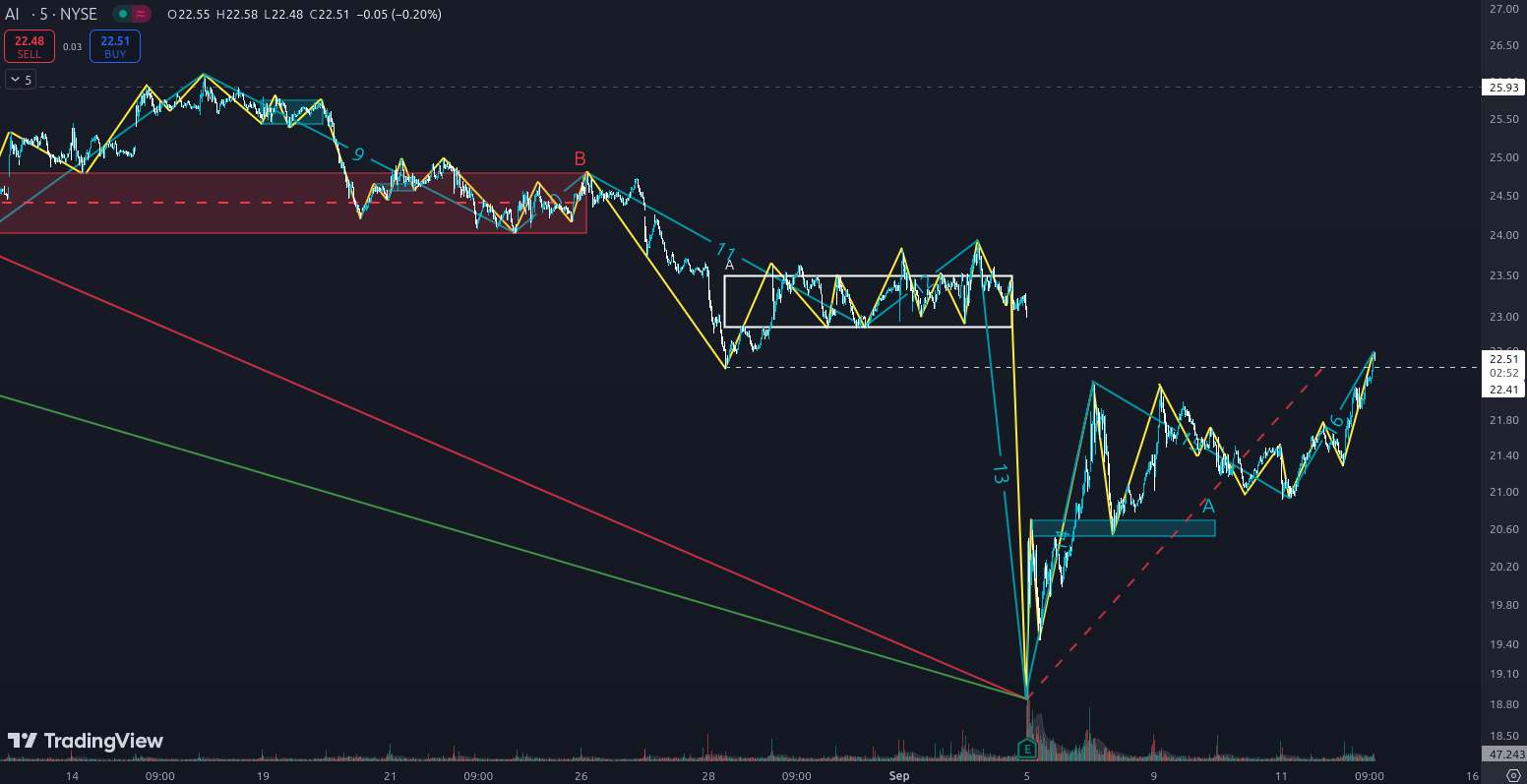Select the teal 'A' wave label
Viewport: 1527px width, 784px height.
[x=1209, y=507]
